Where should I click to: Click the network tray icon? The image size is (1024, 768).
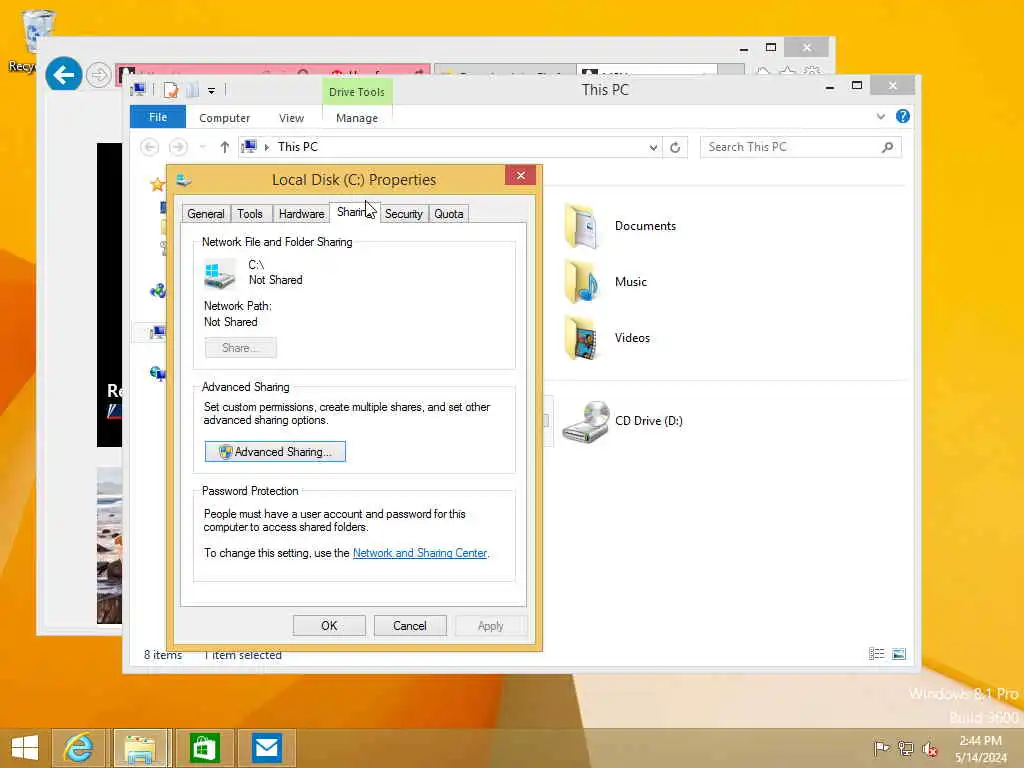tap(905, 748)
